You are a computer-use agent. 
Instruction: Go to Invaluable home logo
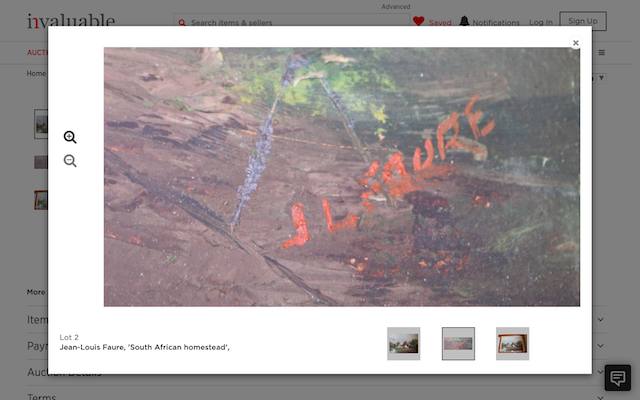(x=70, y=20)
